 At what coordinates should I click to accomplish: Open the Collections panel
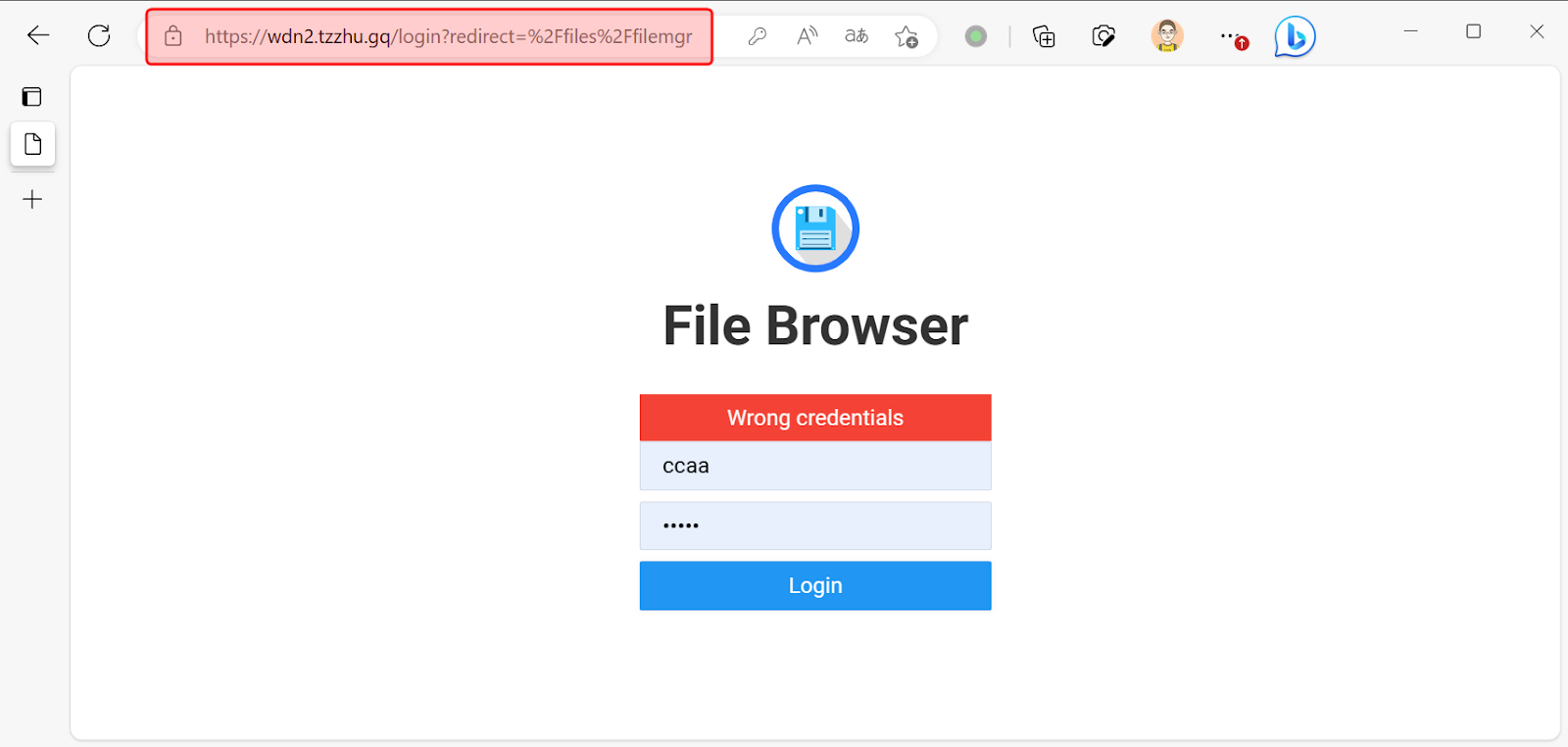coord(1044,37)
